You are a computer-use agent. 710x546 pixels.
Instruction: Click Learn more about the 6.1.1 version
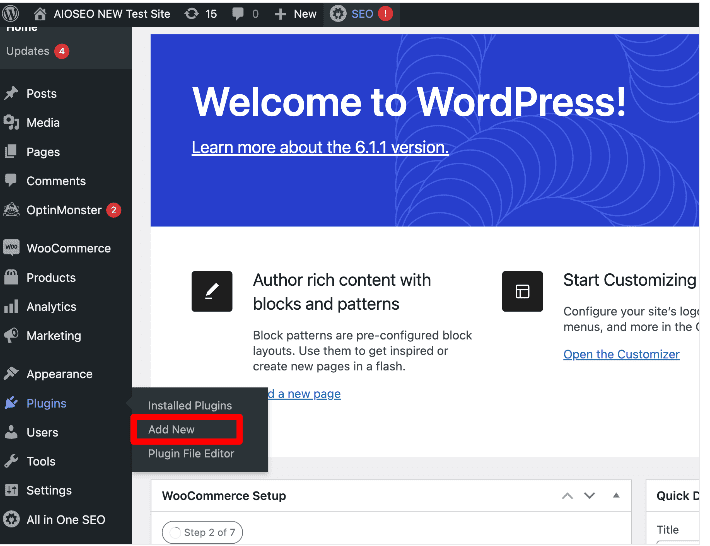pyautogui.click(x=320, y=147)
